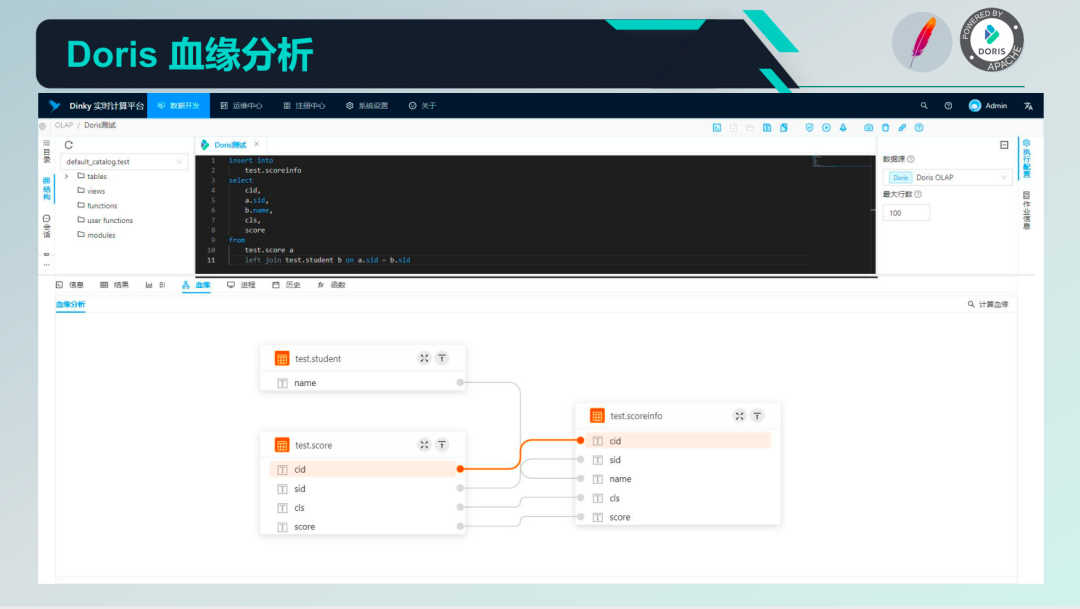Open the 会话 left sidebar tab
Screen dimensions: 1080x609
pyautogui.click(x=46, y=226)
